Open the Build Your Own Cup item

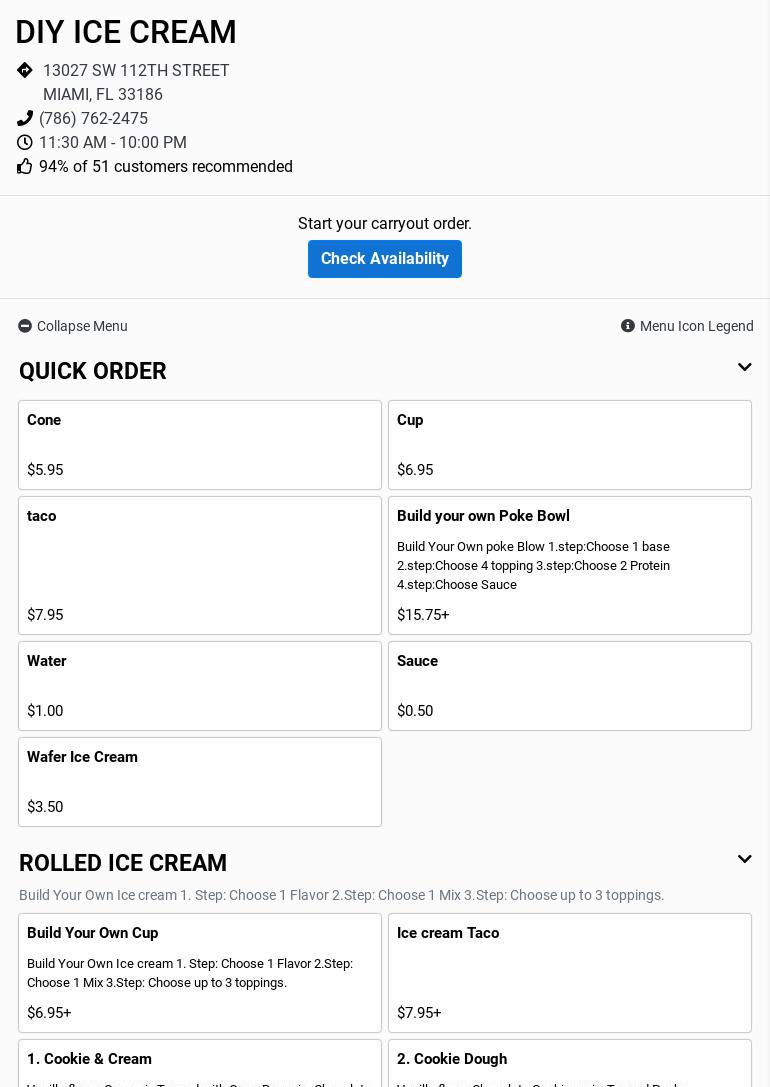[x=200, y=972]
